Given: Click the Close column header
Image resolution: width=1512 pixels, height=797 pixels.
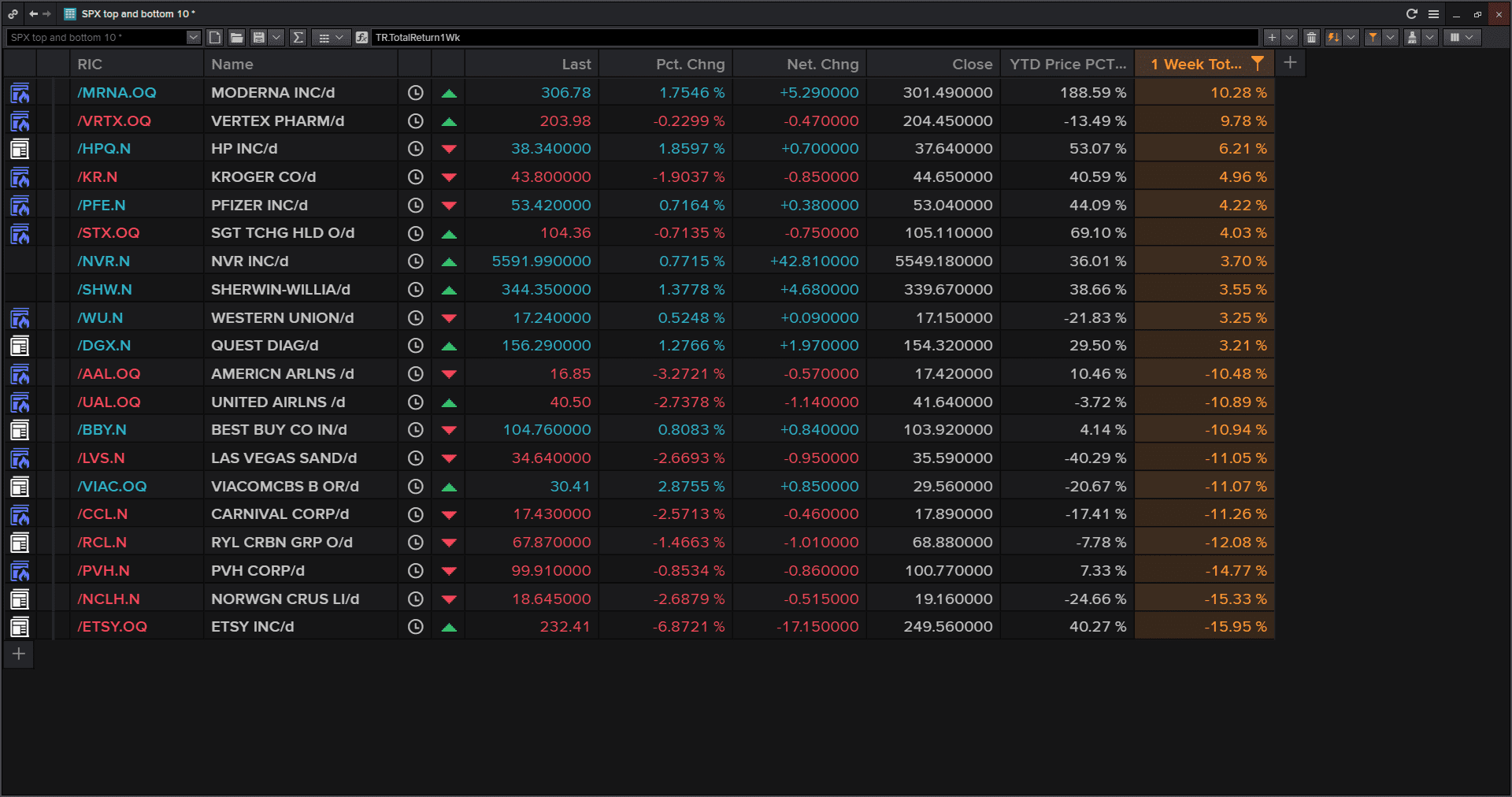Looking at the screenshot, I should coord(934,64).
